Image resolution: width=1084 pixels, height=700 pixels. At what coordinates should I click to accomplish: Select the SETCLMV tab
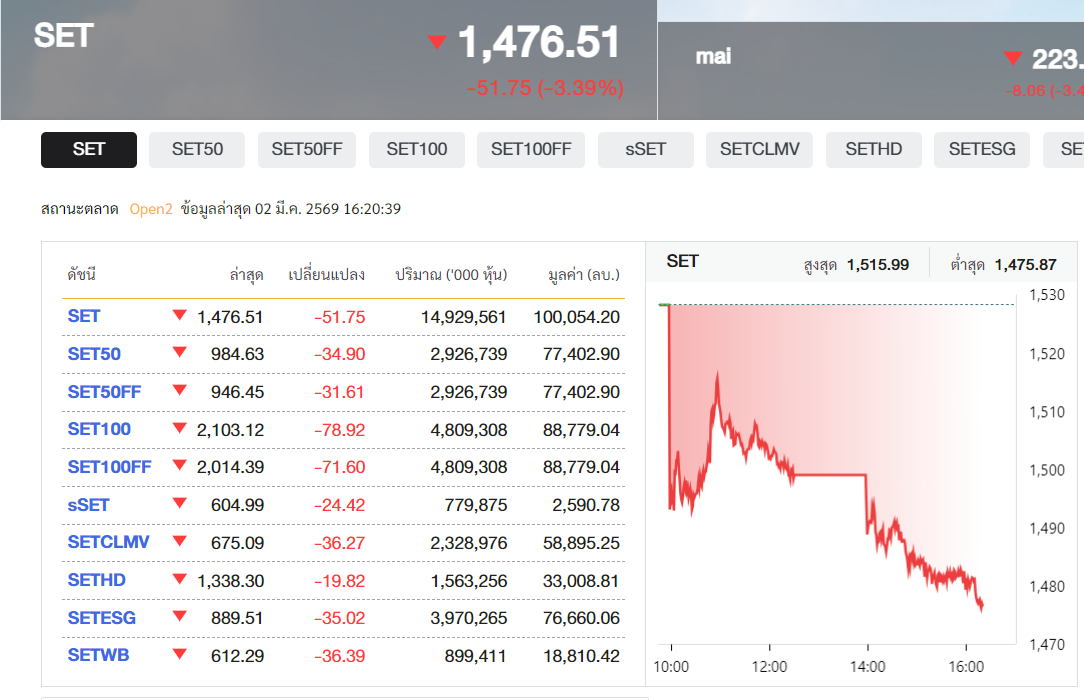[x=759, y=150]
